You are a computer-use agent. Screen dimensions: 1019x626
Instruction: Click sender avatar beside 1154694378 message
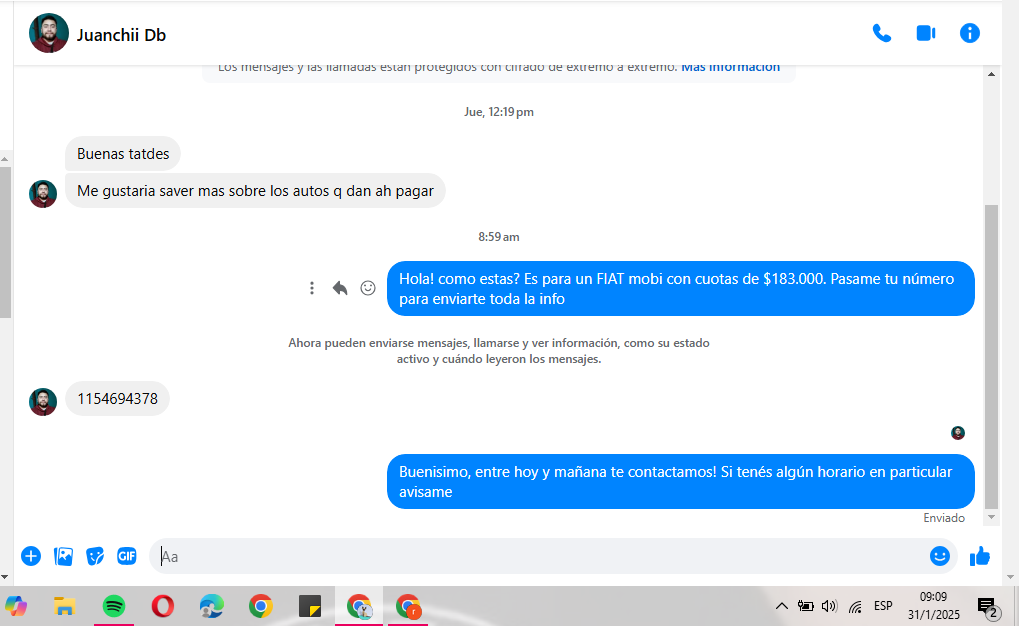[43, 402]
